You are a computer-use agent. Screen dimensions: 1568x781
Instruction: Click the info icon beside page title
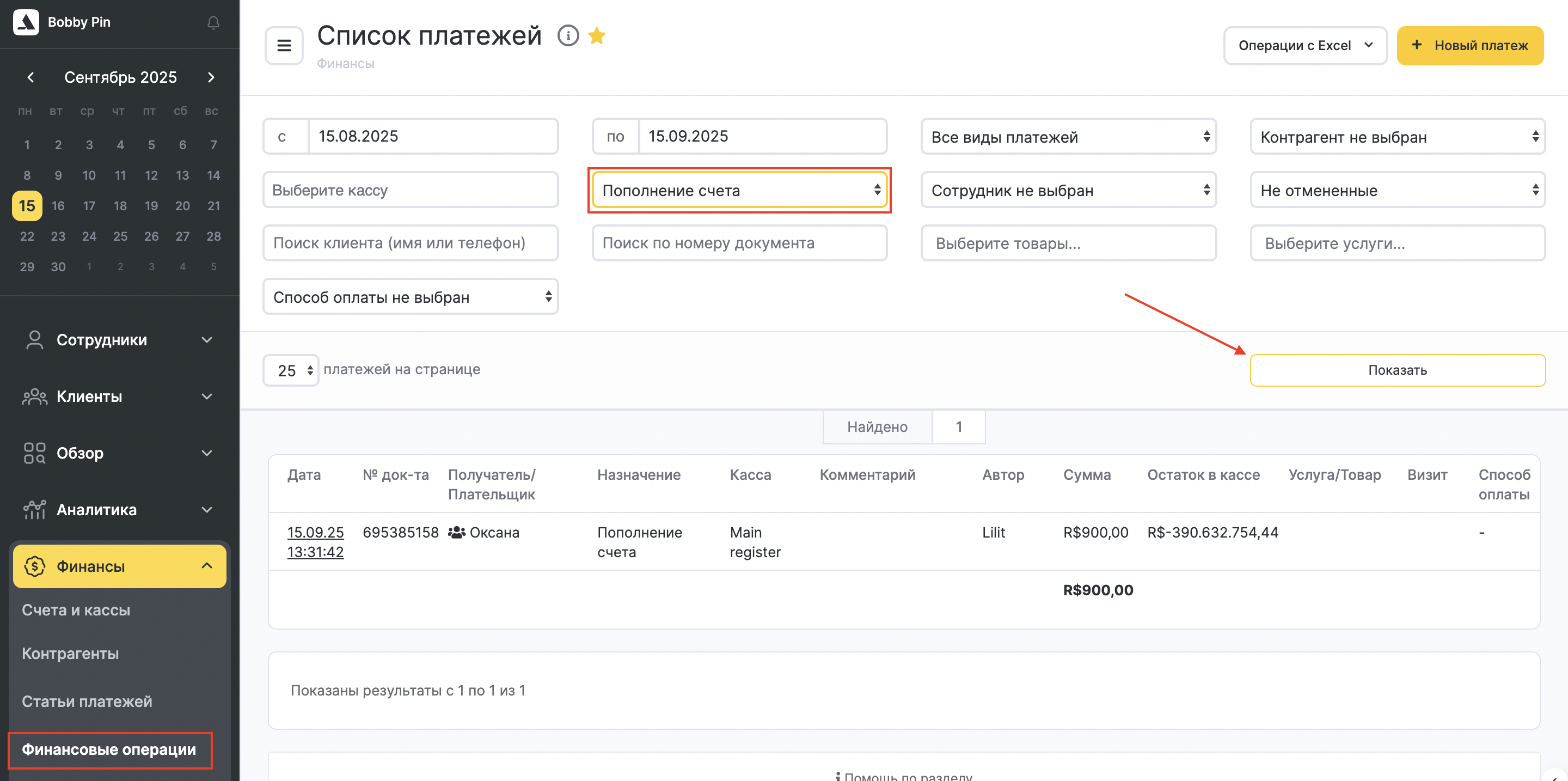tap(567, 35)
